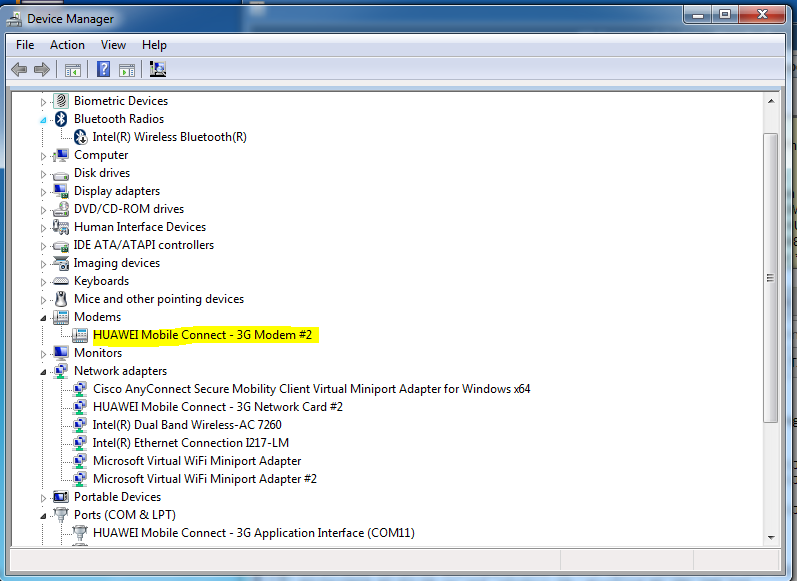Click the Mice and other pointing devices icon
This screenshot has height=581, width=797.
(61, 299)
